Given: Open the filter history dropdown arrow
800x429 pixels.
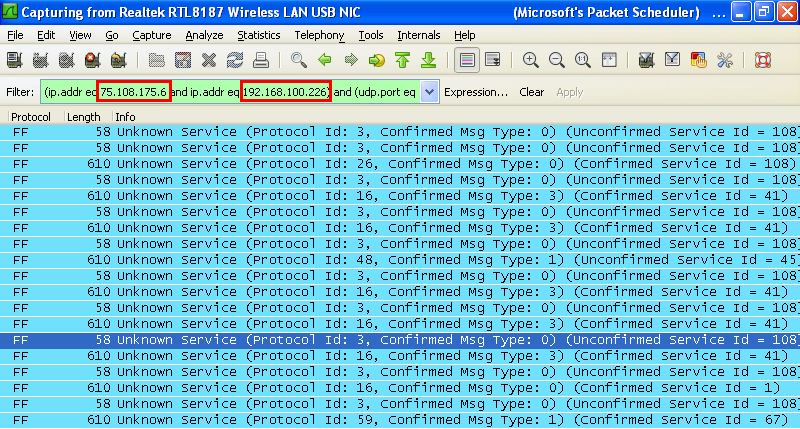Looking at the screenshot, I should [430, 92].
